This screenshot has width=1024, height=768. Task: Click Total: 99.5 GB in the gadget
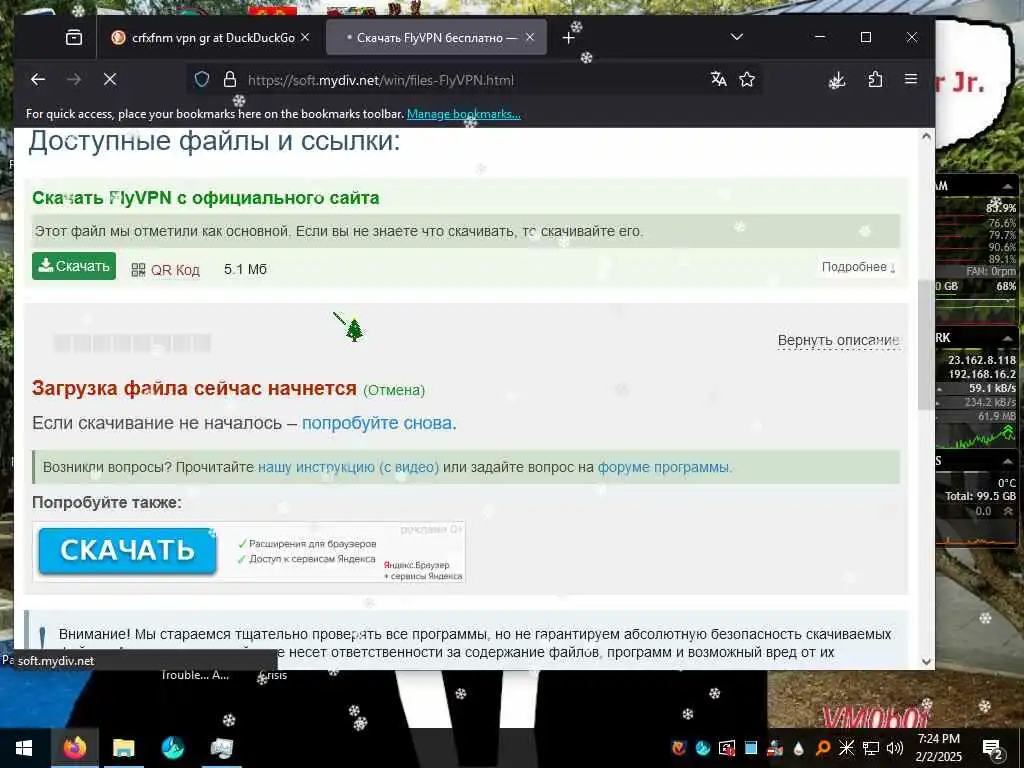click(x=980, y=496)
